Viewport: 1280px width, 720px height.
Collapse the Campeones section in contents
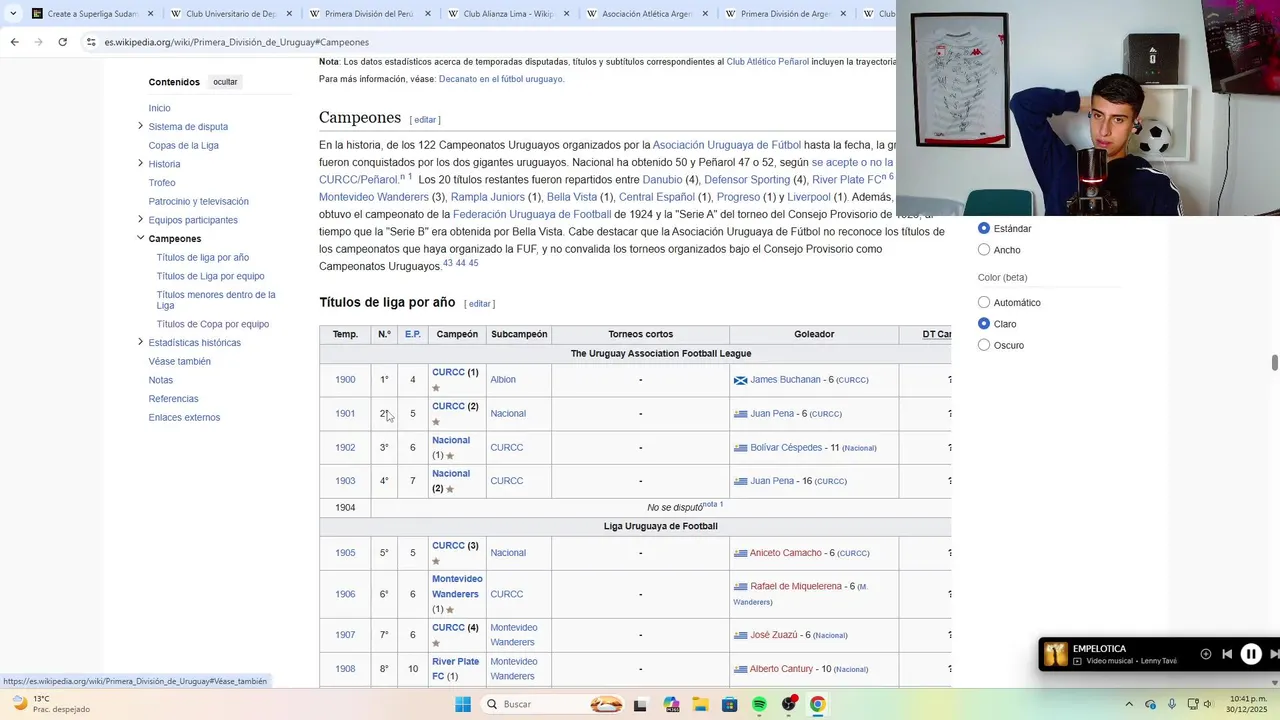140,238
